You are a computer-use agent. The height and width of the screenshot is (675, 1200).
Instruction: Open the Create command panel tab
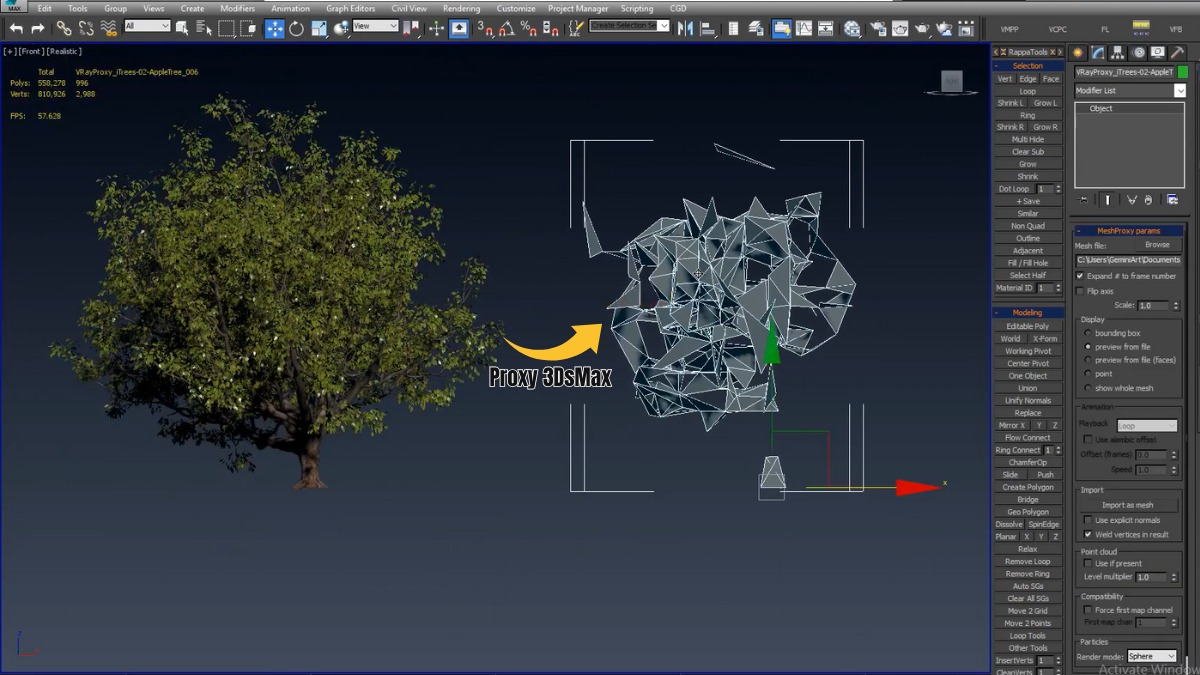coord(1077,52)
